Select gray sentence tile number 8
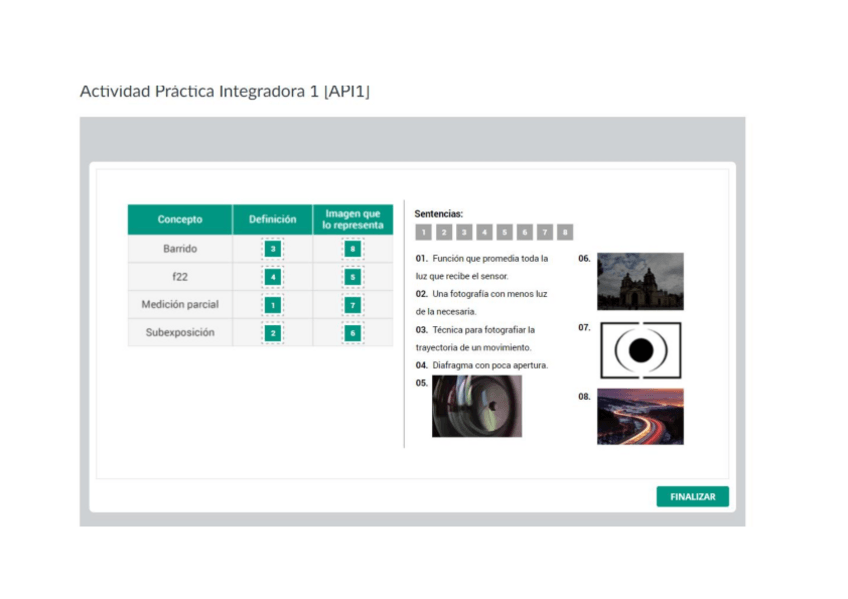Image resolution: width=848 pixels, height=599 pixels. pos(565,232)
